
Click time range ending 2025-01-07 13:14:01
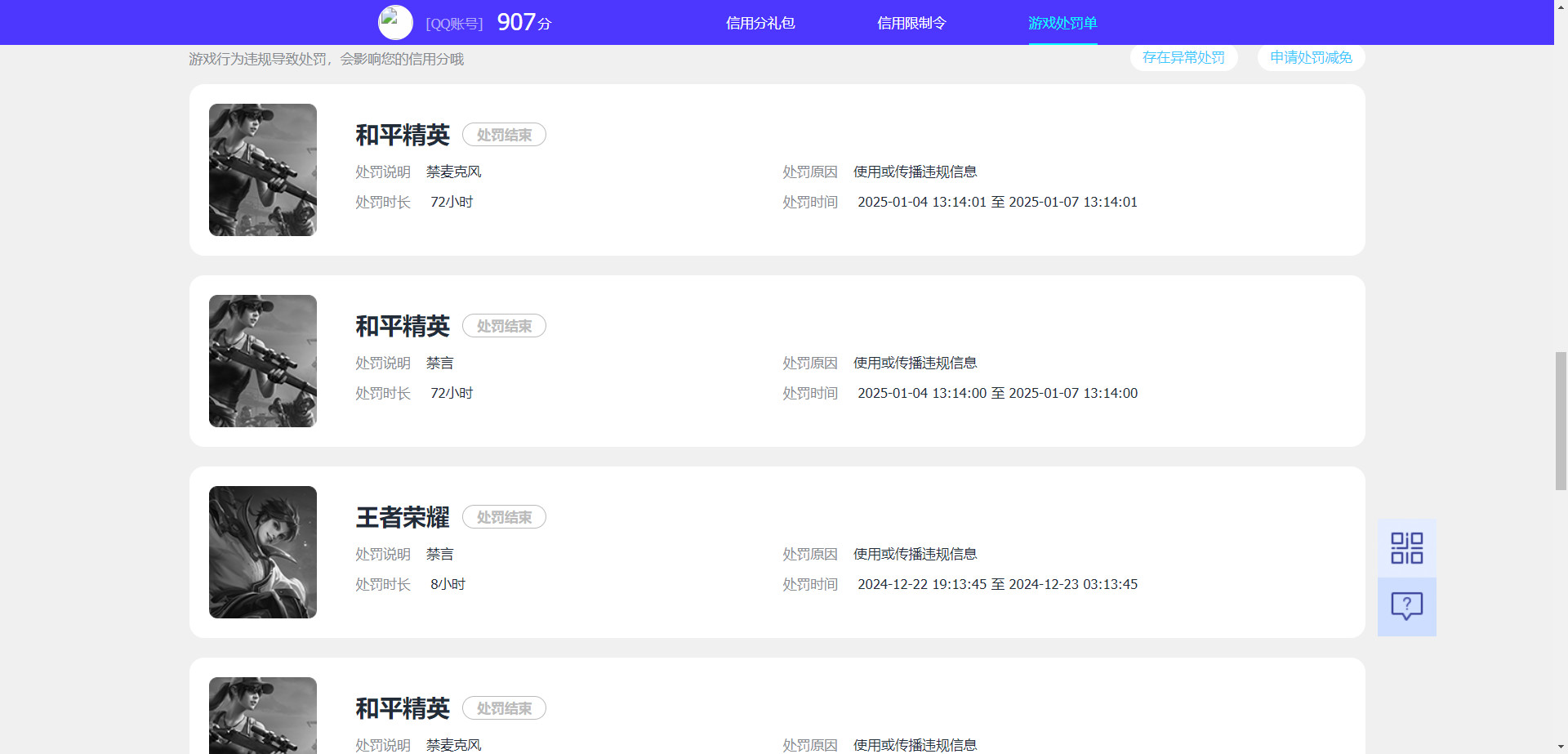[x=997, y=202]
